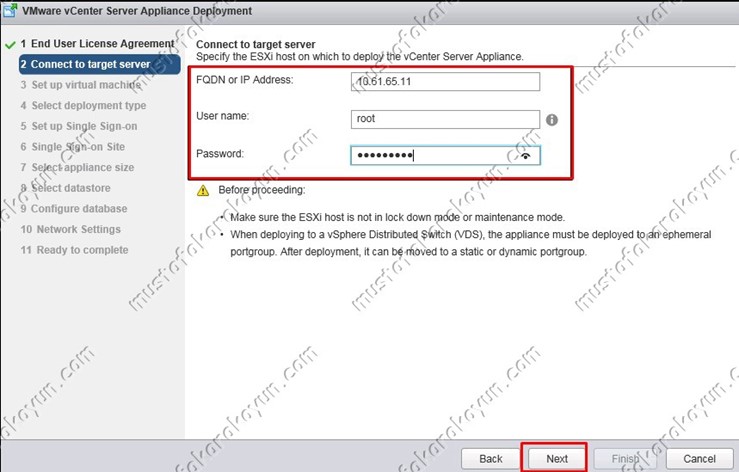This screenshot has width=739, height=472.
Task: Select step 7 Select appliance size
Action: point(77,167)
